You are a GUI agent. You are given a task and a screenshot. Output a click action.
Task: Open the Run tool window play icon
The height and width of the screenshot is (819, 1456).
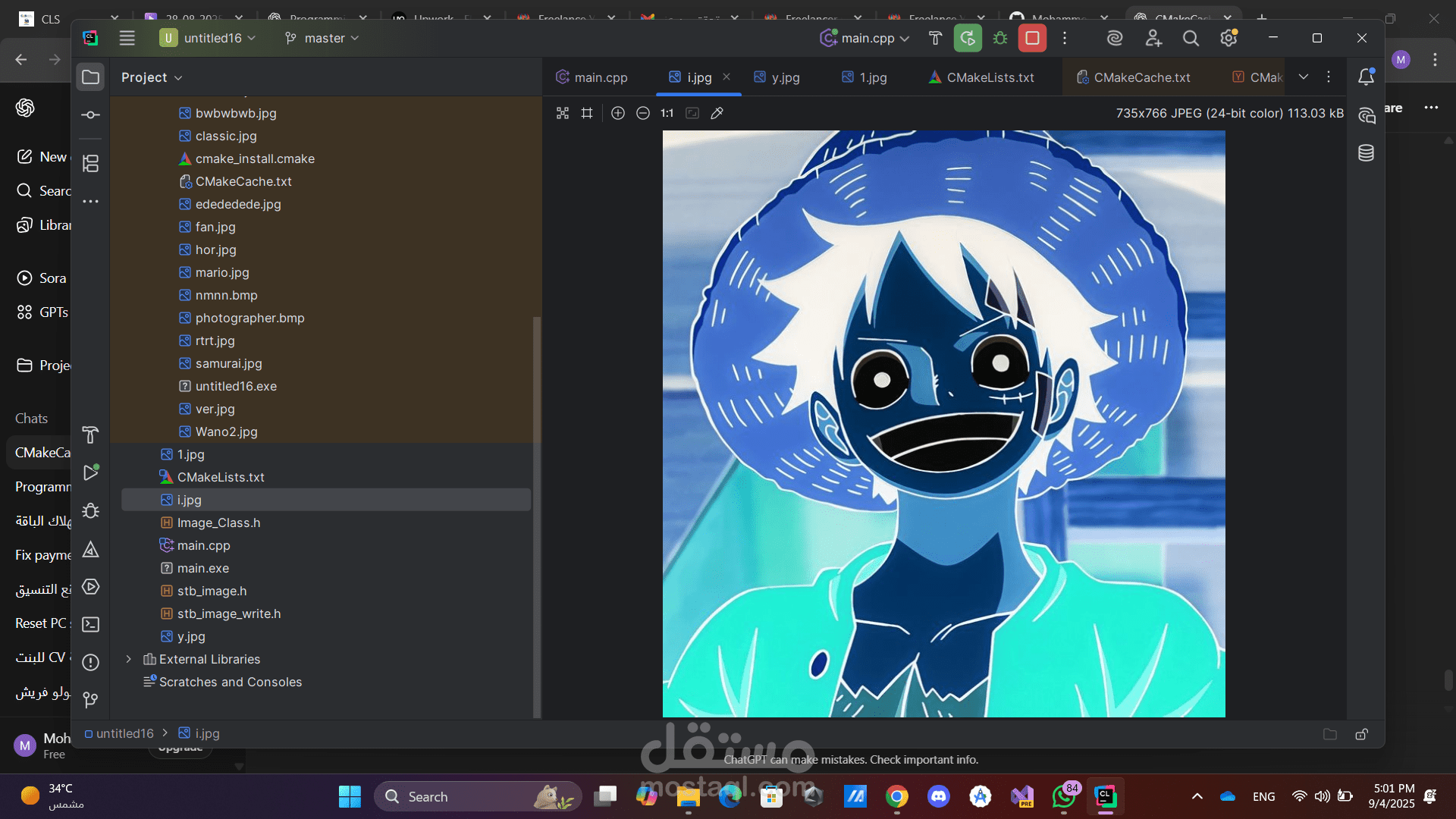pos(90,472)
